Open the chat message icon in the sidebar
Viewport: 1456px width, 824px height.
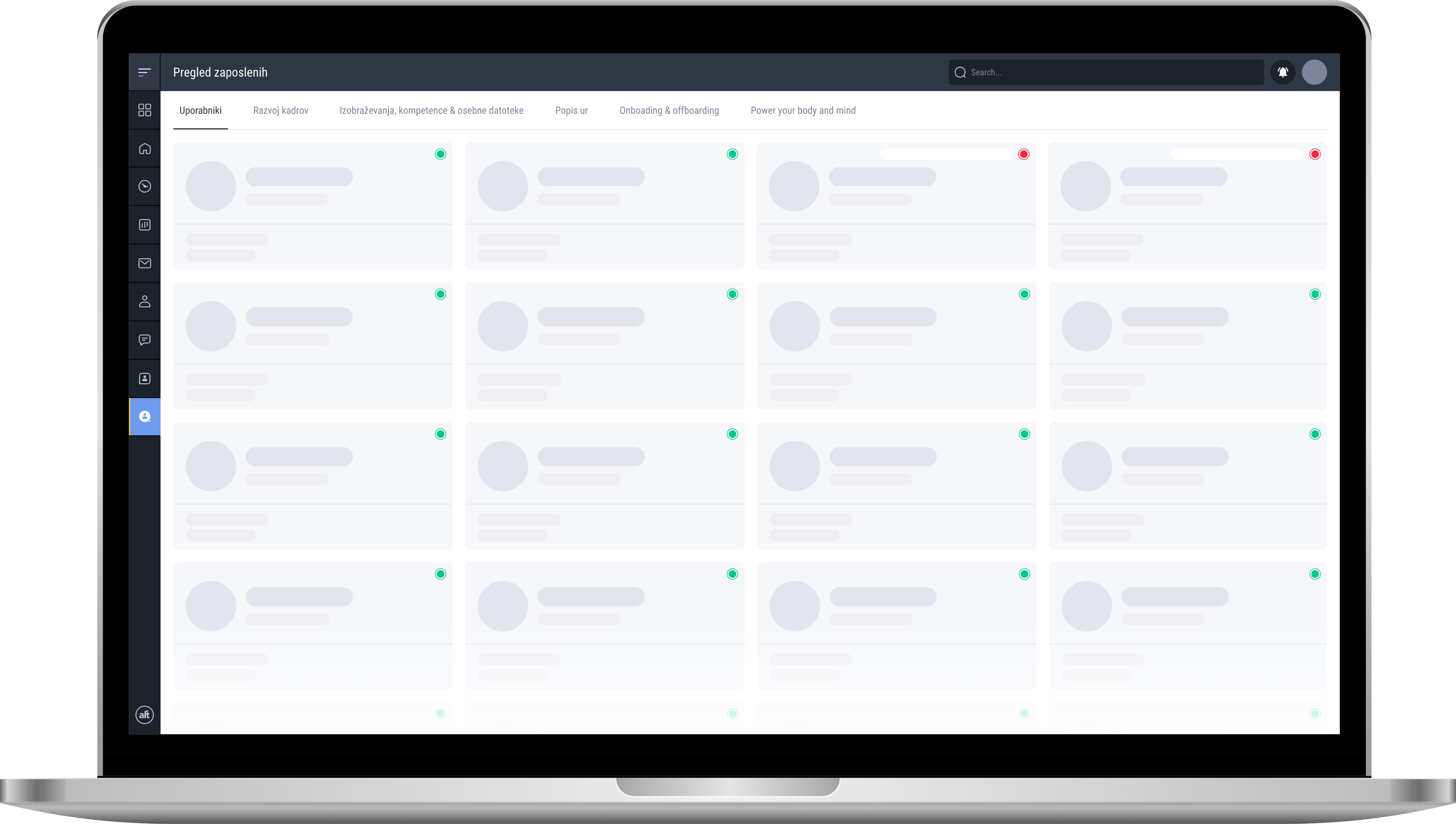[x=144, y=340]
